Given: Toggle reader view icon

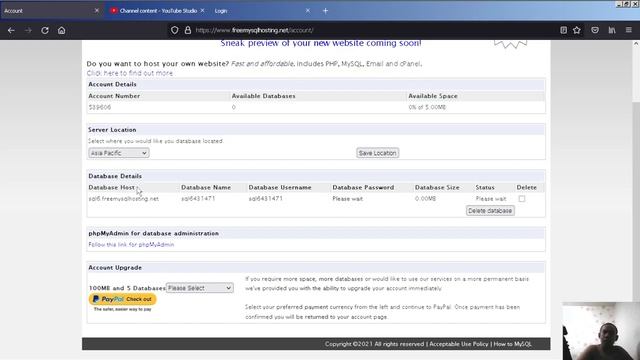Looking at the screenshot, I should (x=563, y=30).
